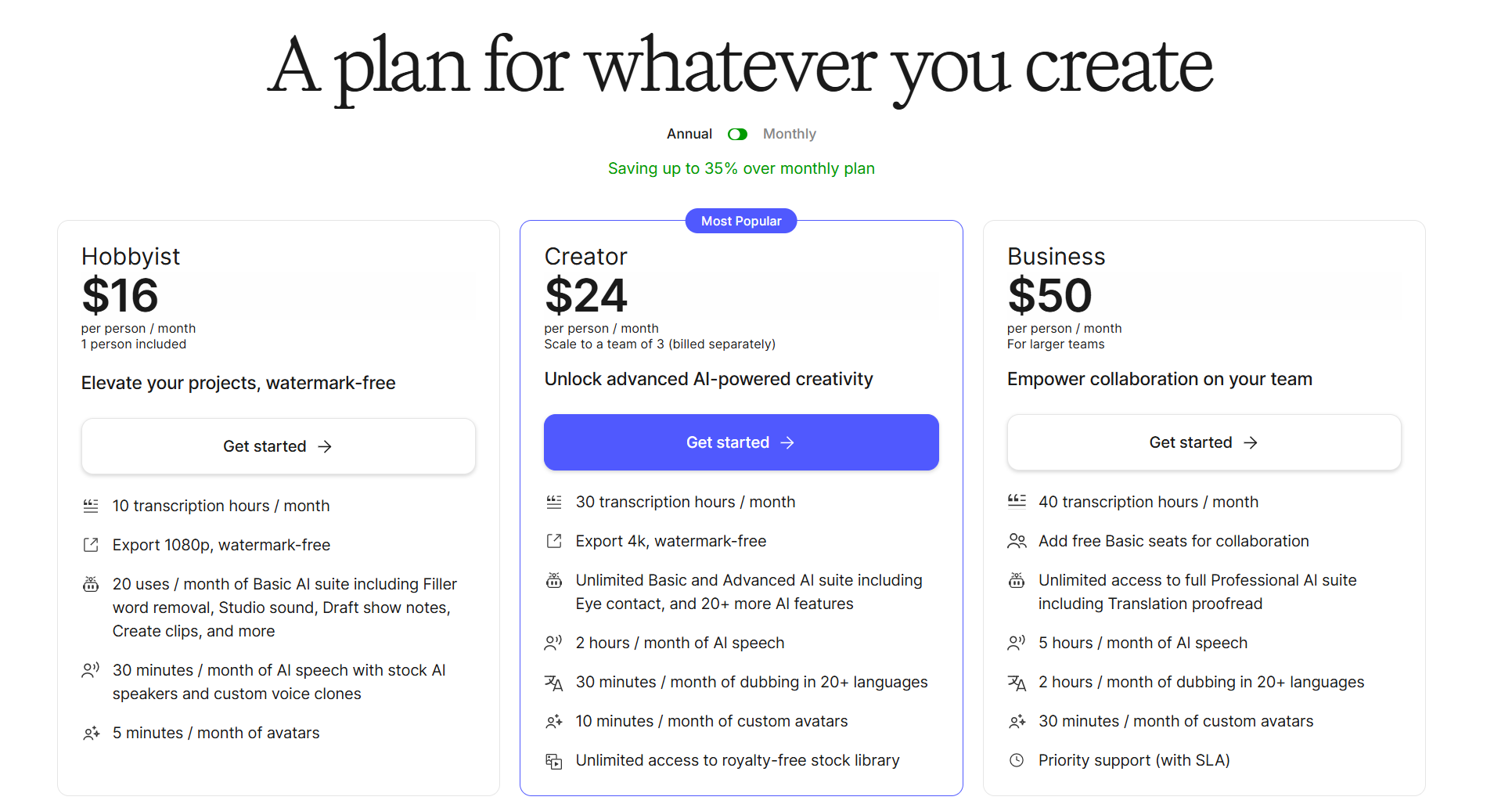Click transcription icon in Hobbyist plan

click(91, 507)
